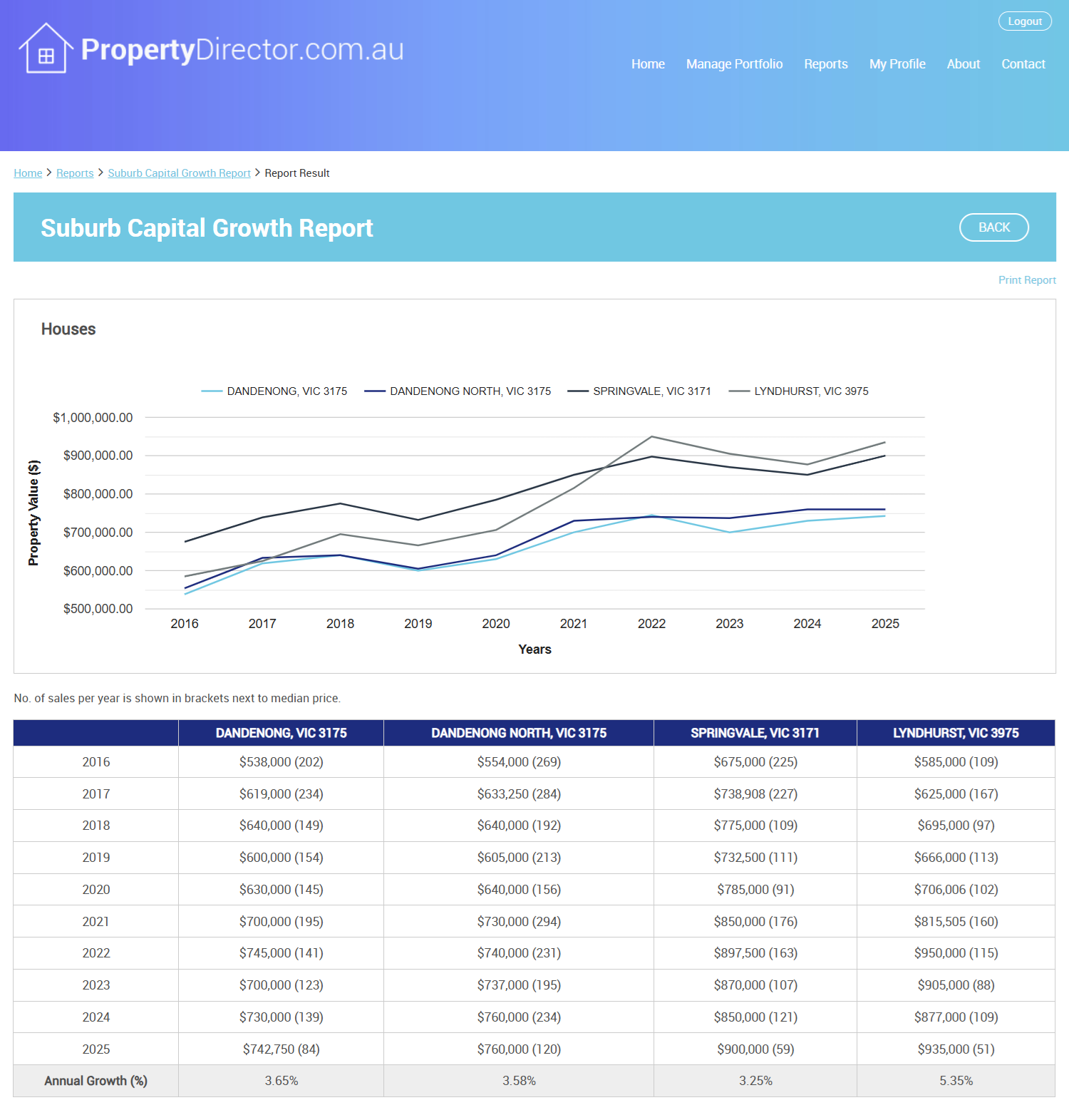Click the Print Report link

[1026, 280]
